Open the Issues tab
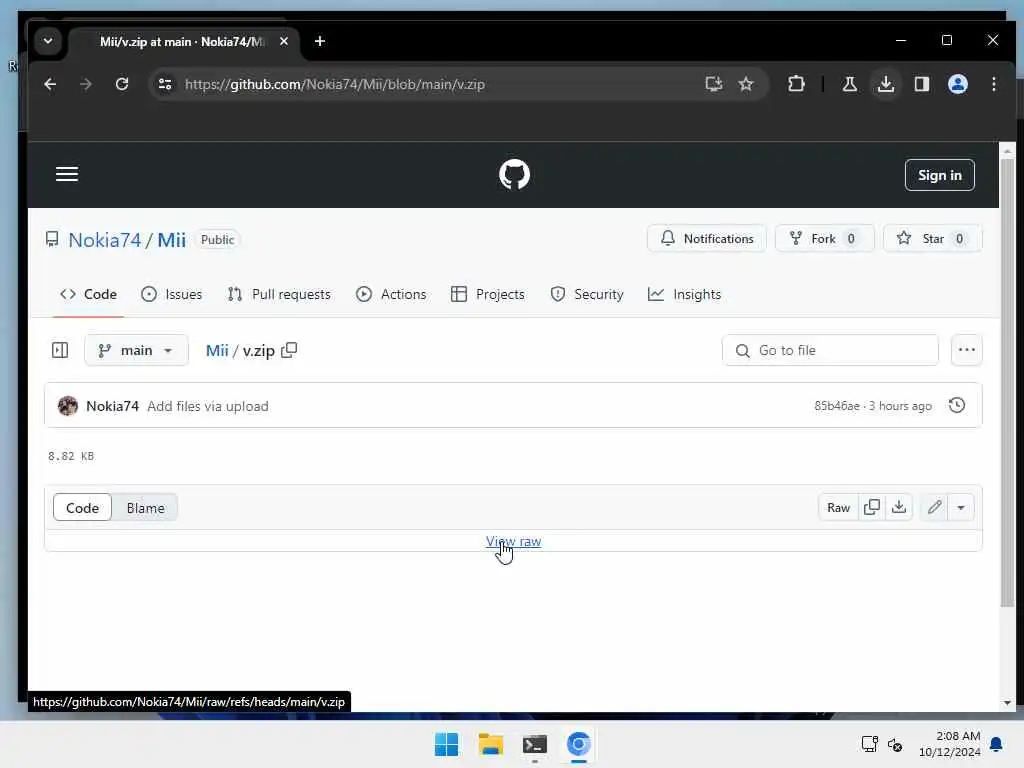The height and width of the screenshot is (768, 1024). (172, 295)
